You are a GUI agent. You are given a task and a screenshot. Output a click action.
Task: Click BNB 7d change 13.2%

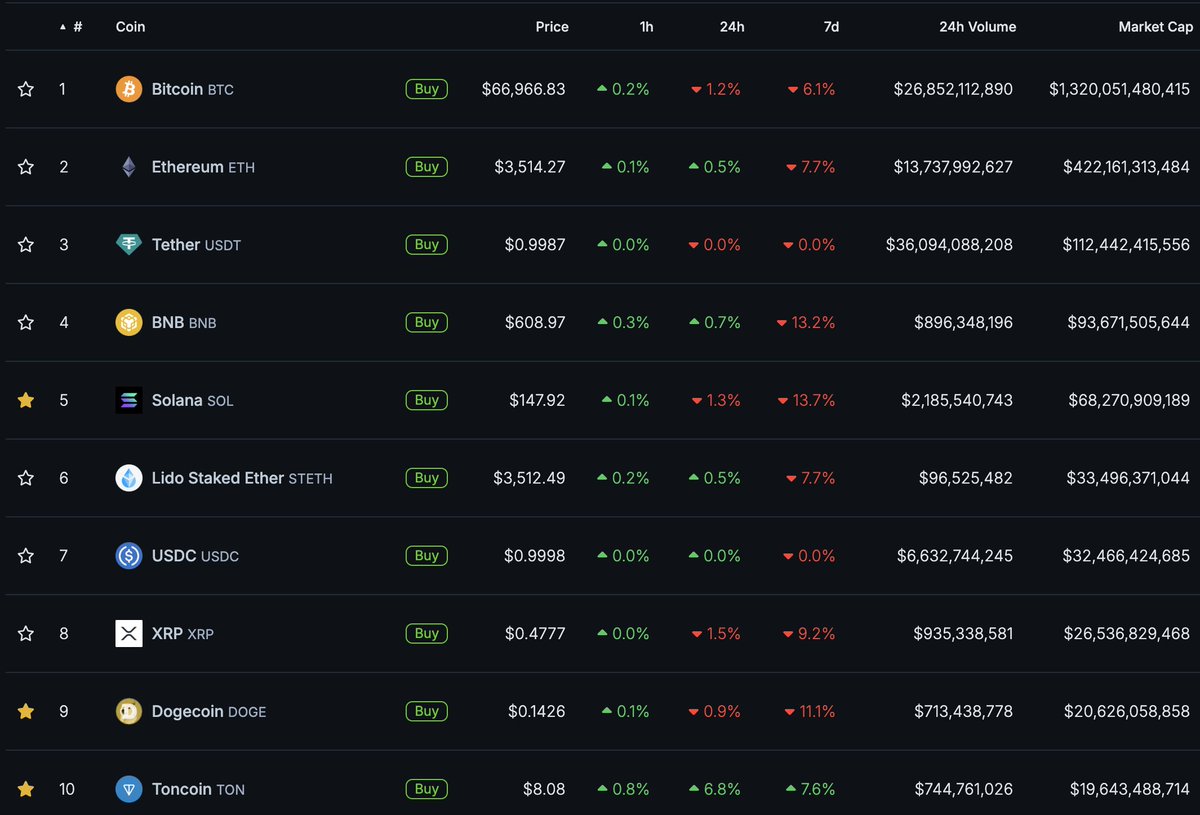point(806,322)
